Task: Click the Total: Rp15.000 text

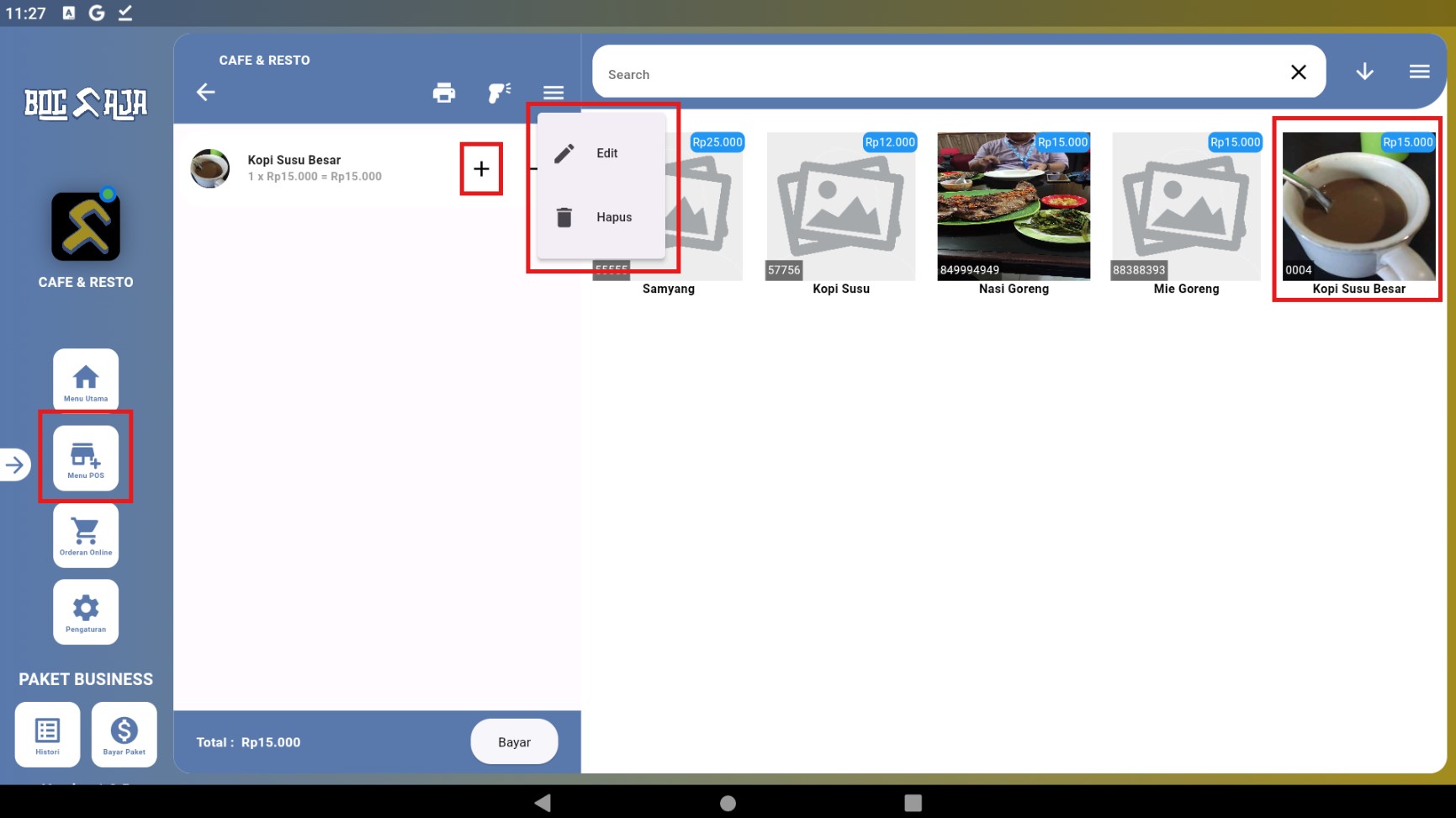Action: pyautogui.click(x=248, y=742)
